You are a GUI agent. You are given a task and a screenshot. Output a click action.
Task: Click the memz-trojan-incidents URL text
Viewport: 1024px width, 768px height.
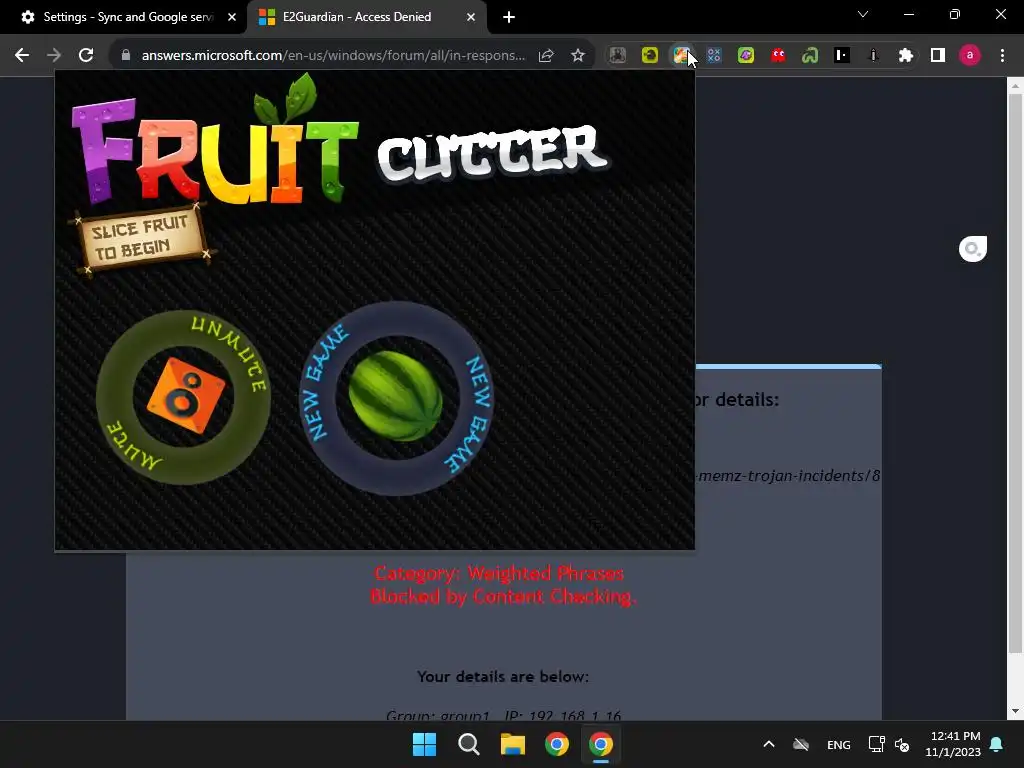pos(788,475)
